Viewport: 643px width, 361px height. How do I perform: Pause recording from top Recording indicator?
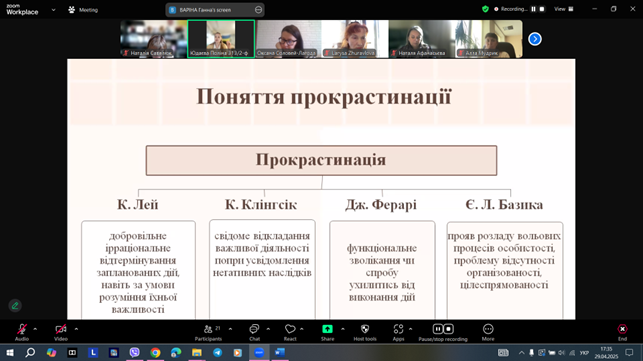534,9
